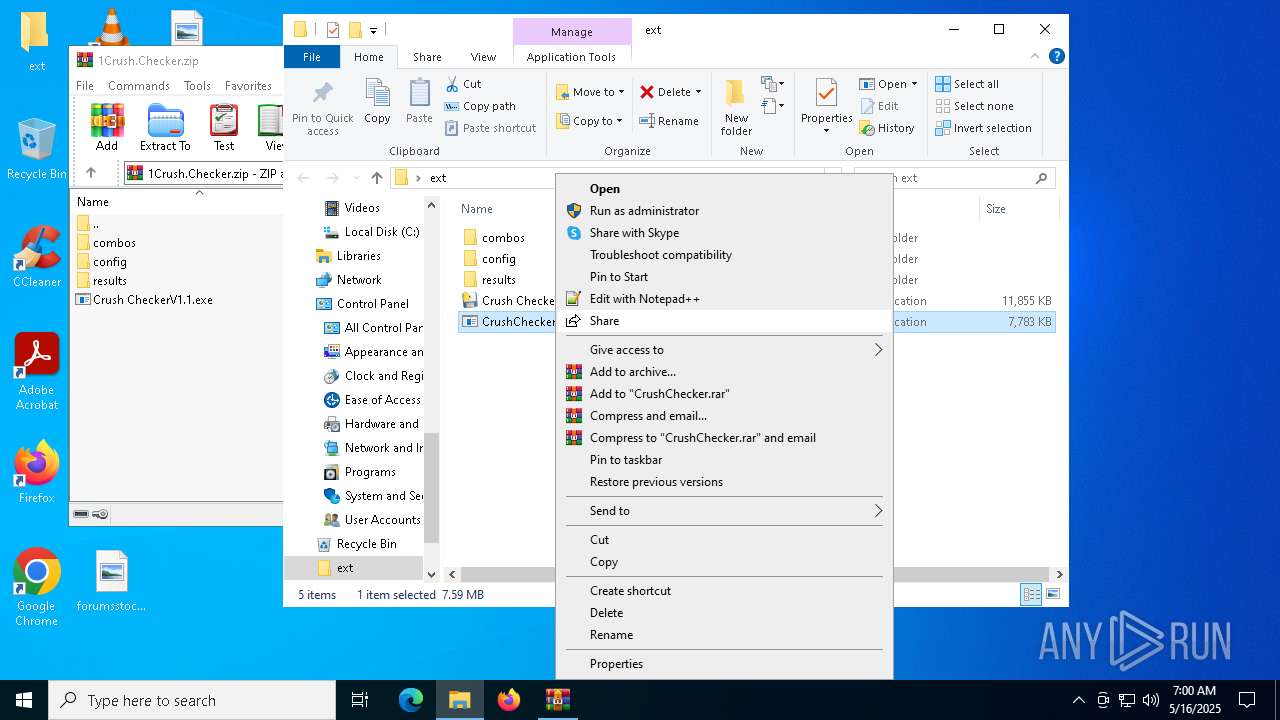The width and height of the screenshot is (1280, 720).
Task: Open the Delete dropdown arrow
Action: [698, 92]
